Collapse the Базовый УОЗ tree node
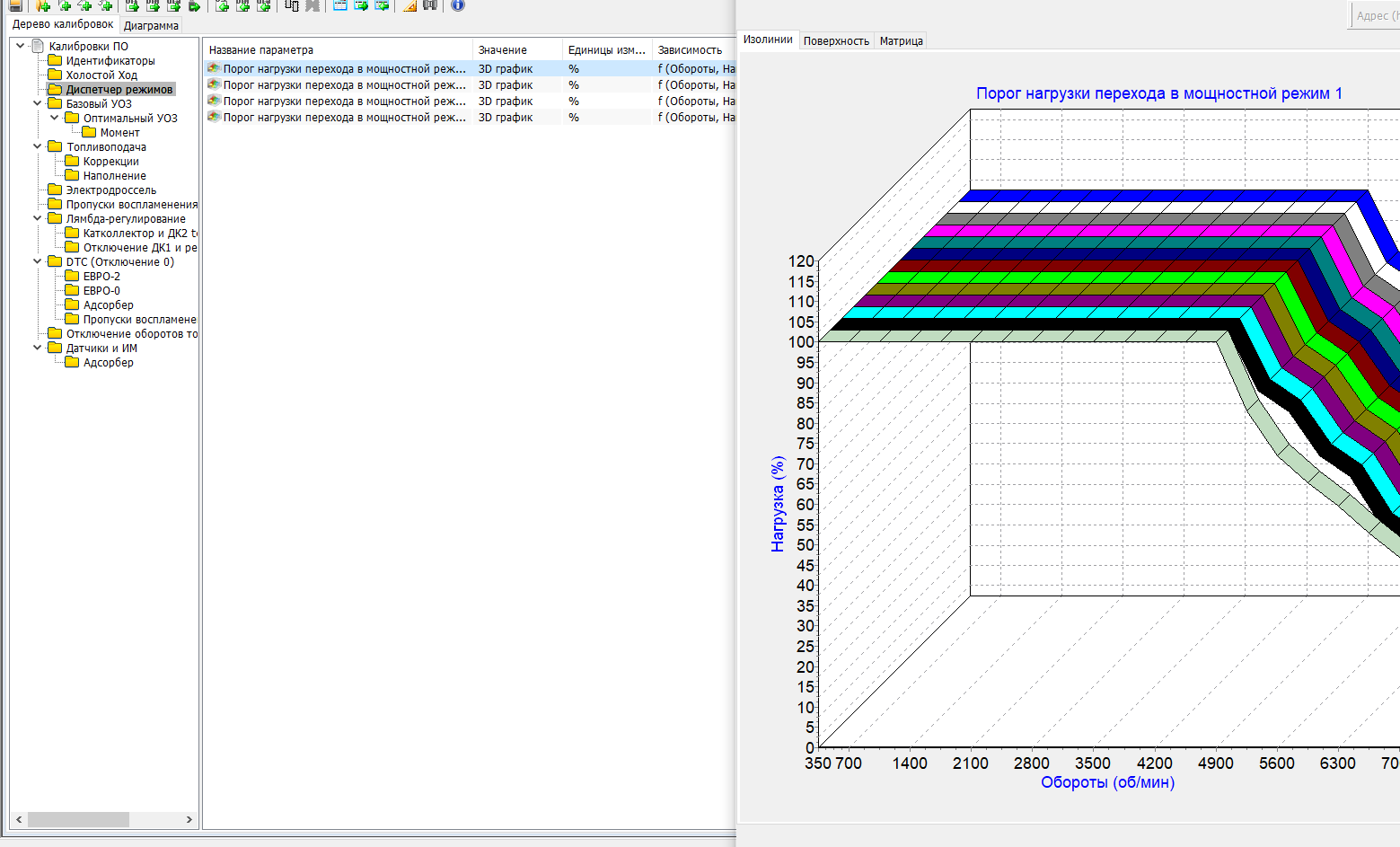The width and height of the screenshot is (1400, 847). click(x=38, y=104)
